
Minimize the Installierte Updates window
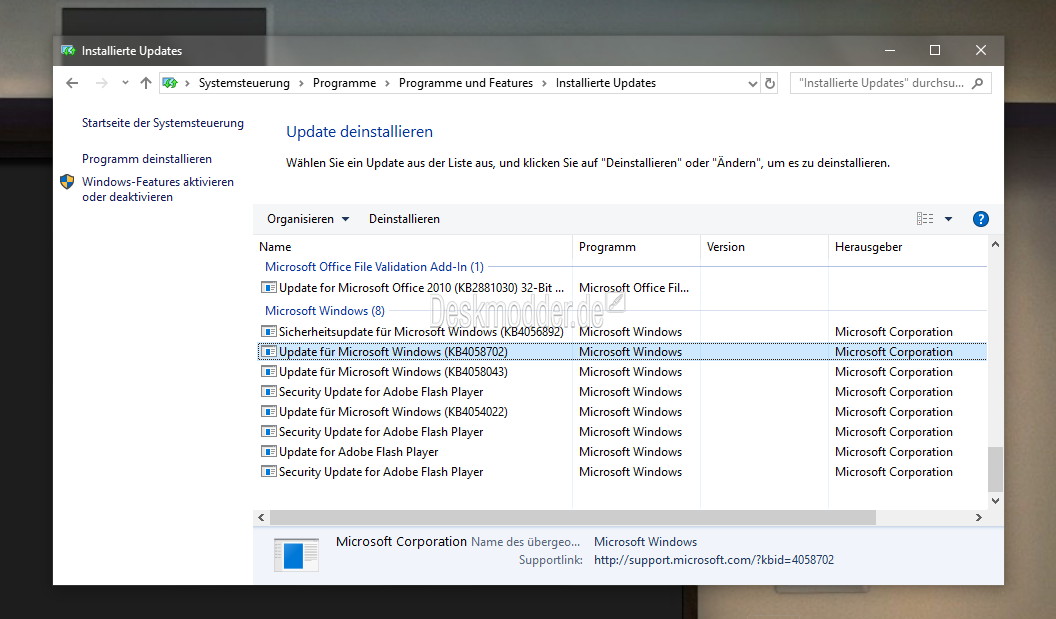pyautogui.click(x=890, y=51)
